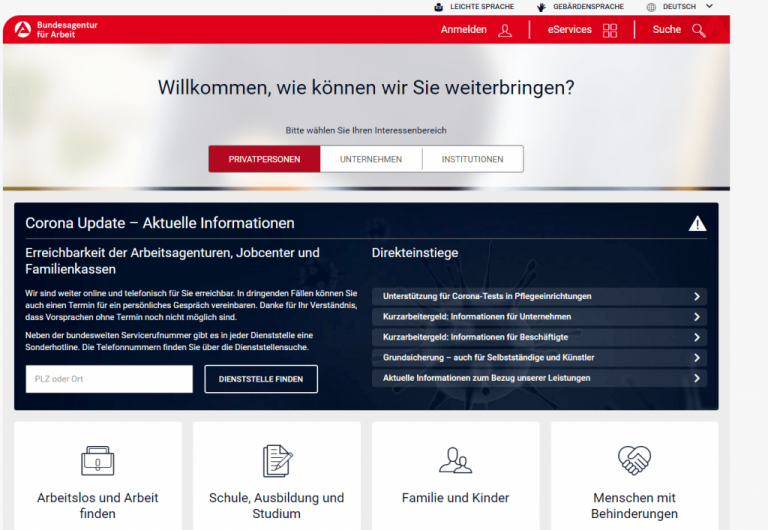Open chevron for Grundsicherung row

(697, 358)
